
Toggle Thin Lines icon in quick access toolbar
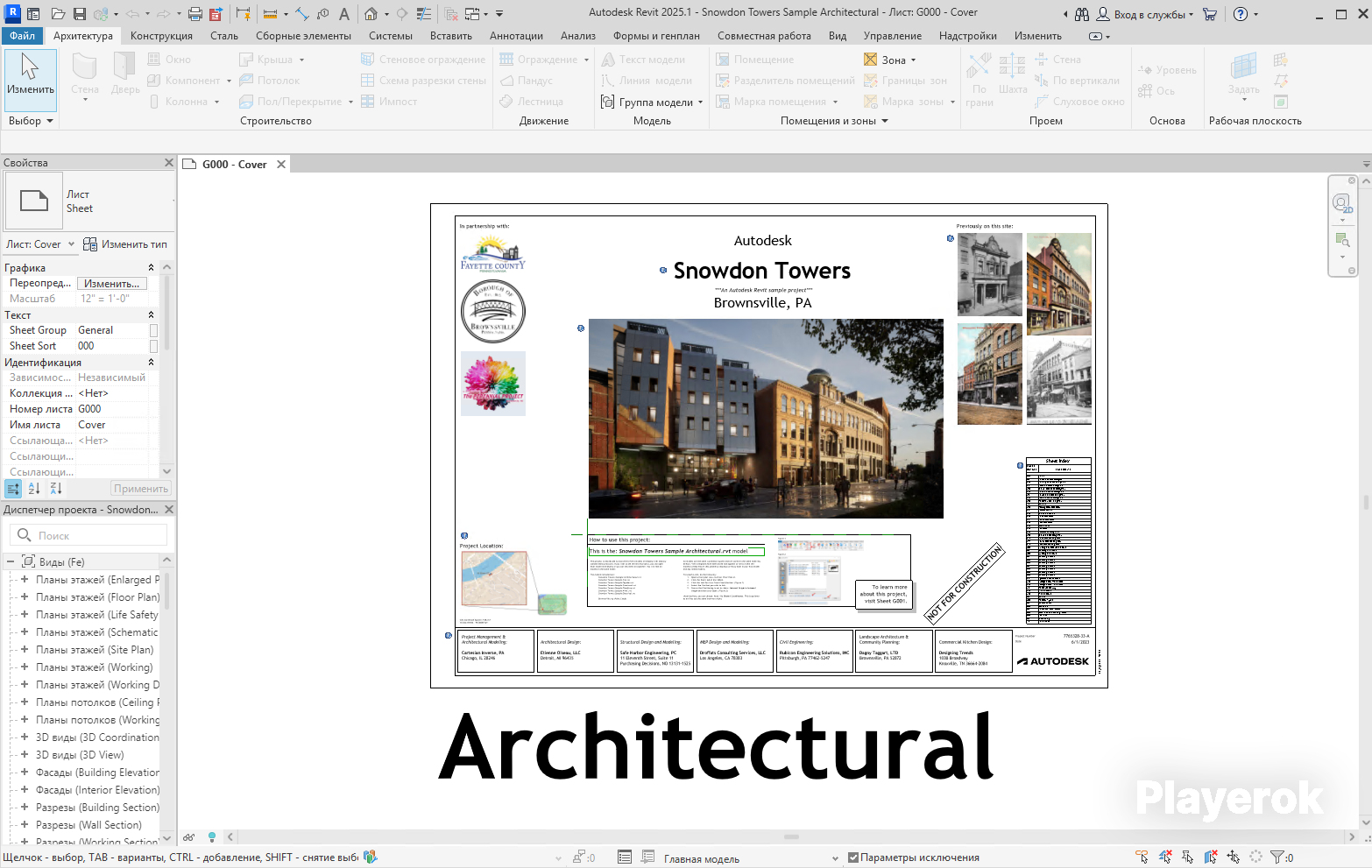click(424, 14)
